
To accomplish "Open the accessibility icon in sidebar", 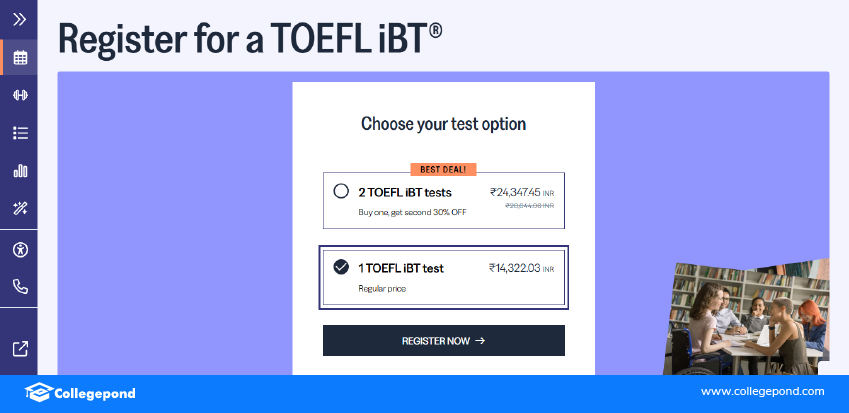I will (x=19, y=249).
